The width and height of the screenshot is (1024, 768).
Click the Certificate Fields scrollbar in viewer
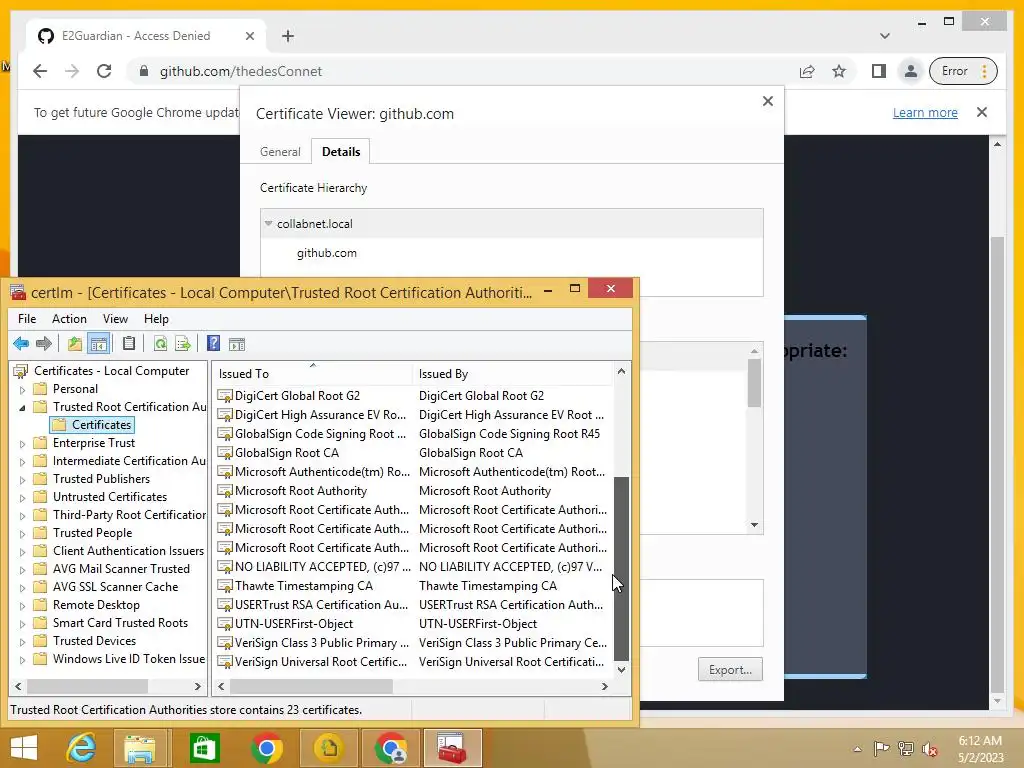(754, 382)
